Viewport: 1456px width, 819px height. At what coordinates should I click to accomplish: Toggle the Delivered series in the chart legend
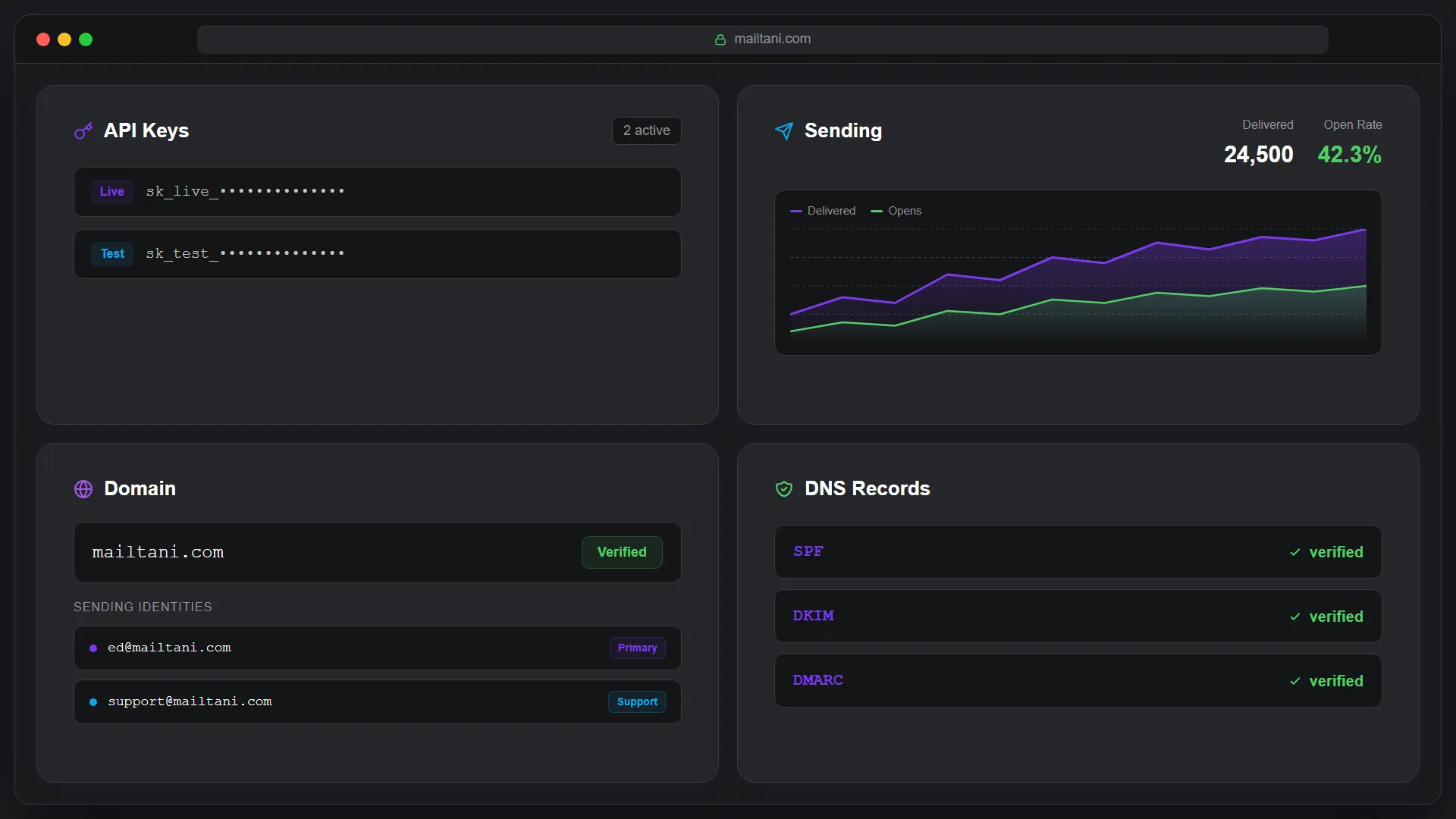pos(823,211)
